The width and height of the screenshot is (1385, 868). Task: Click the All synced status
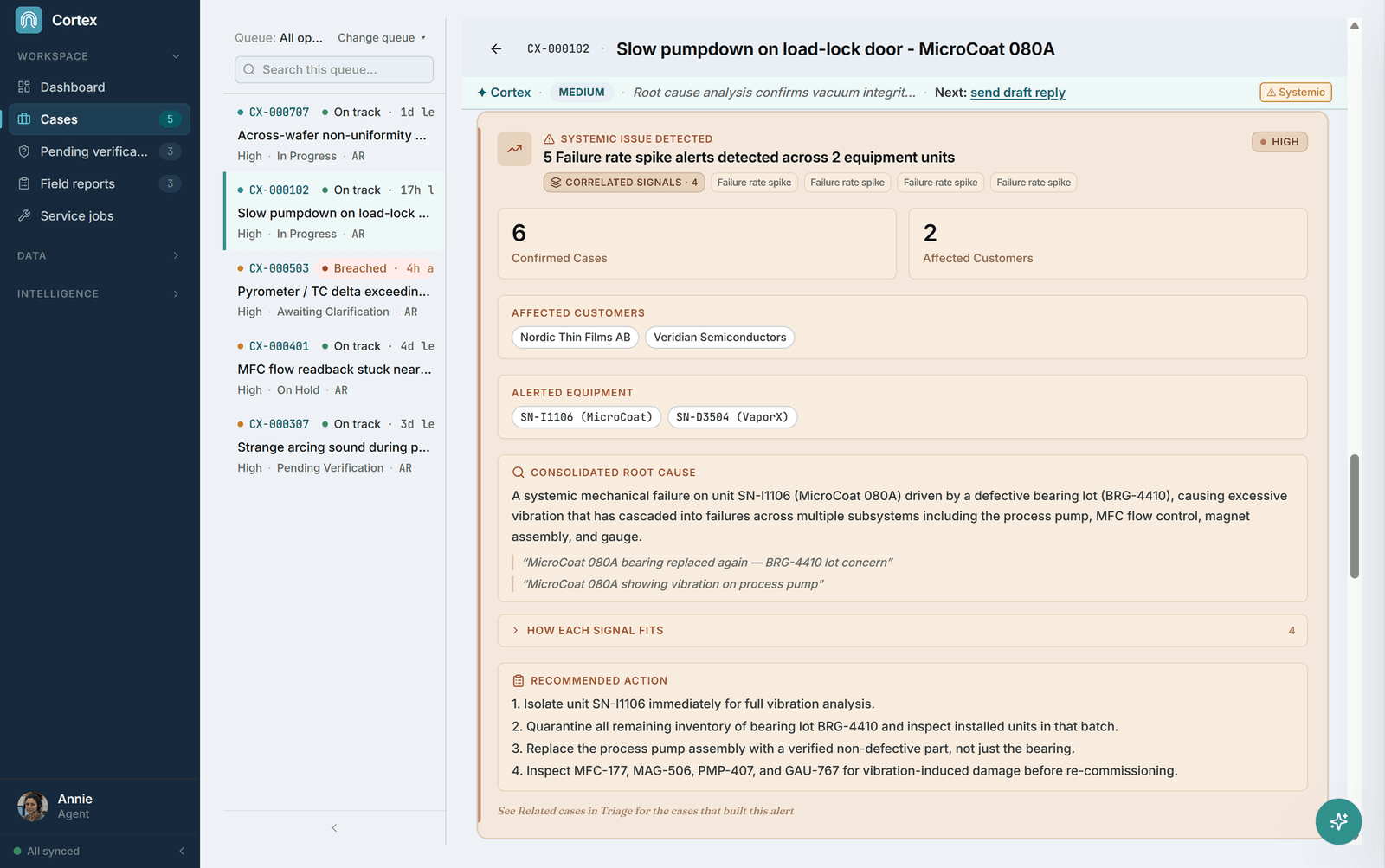tap(47, 851)
